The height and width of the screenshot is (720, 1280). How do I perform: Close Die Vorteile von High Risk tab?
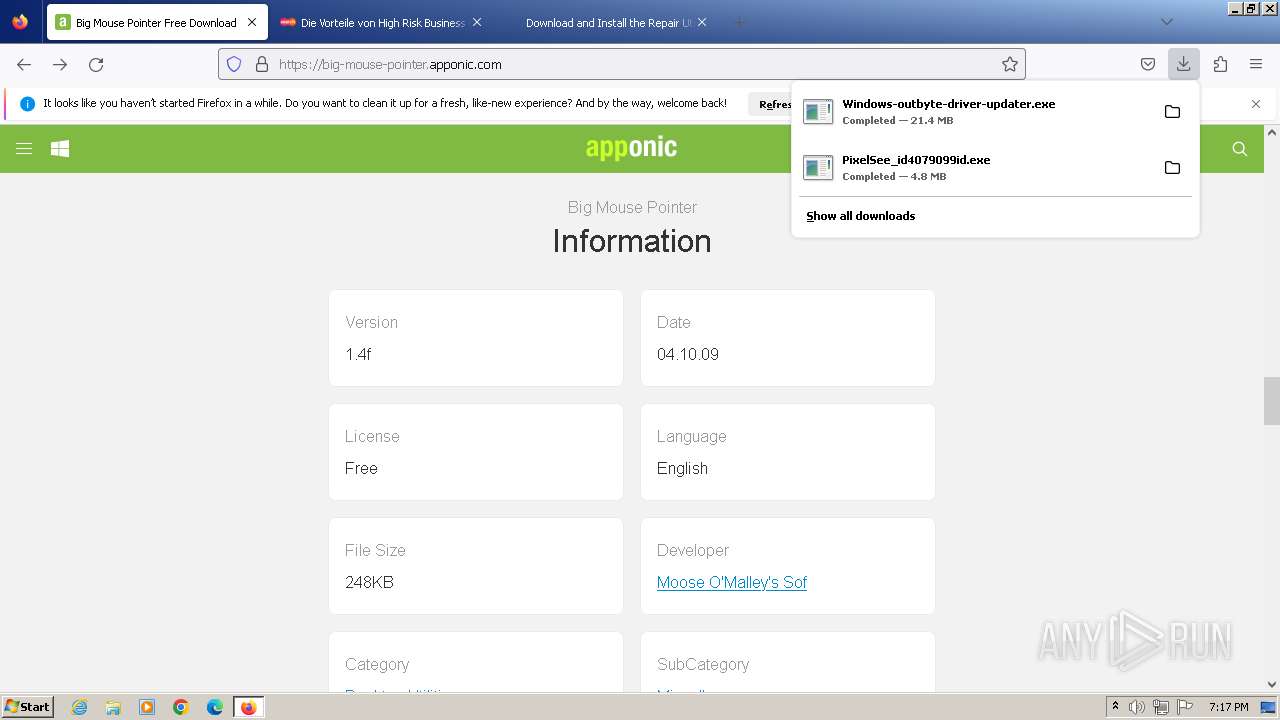[477, 22]
